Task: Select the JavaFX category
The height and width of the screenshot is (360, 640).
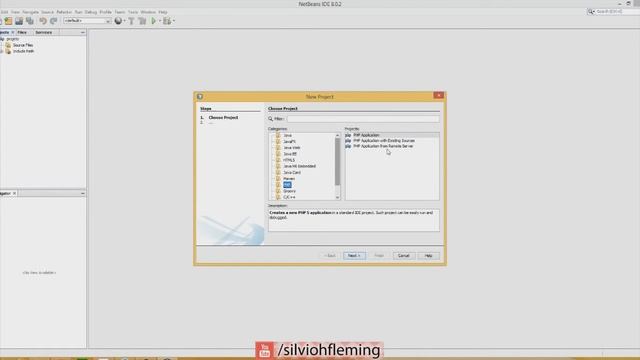Action: 289,142
